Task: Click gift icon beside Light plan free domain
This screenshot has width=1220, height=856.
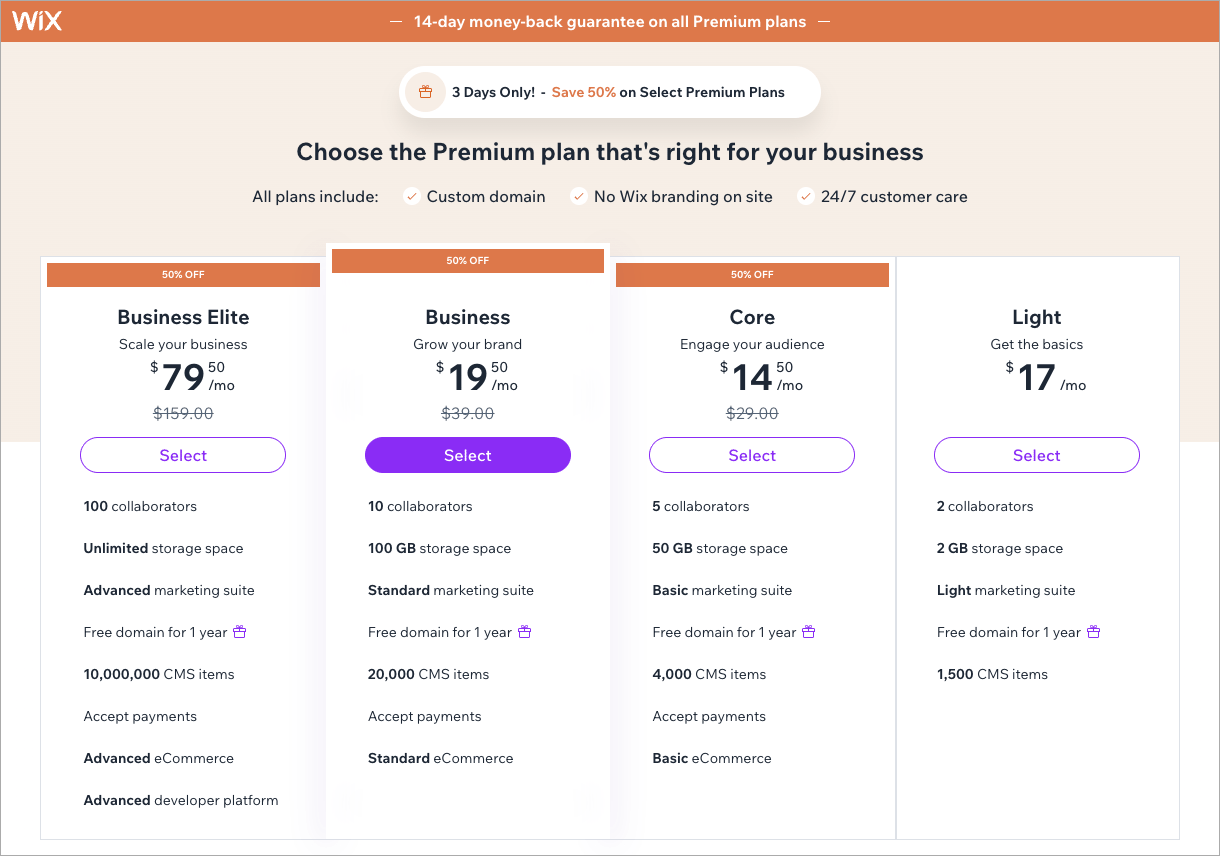Action: [1093, 632]
